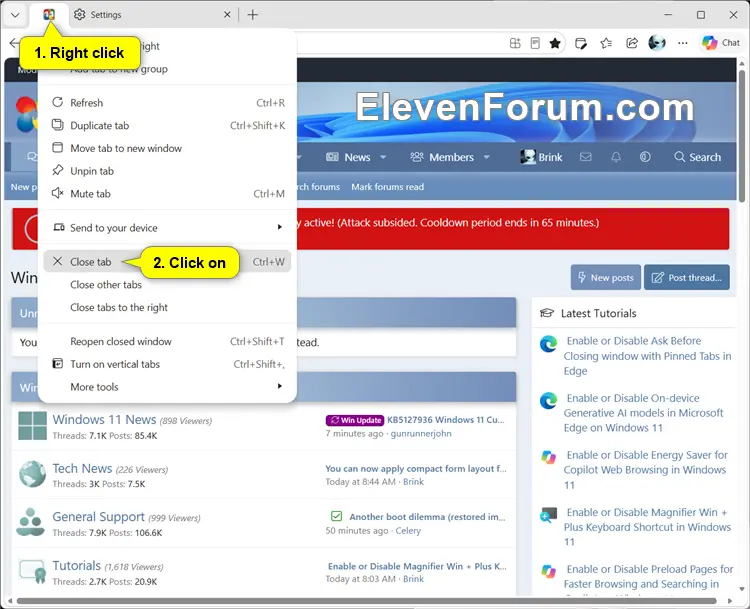
Task: Open the split screen icon in address bar
Action: (x=515, y=43)
